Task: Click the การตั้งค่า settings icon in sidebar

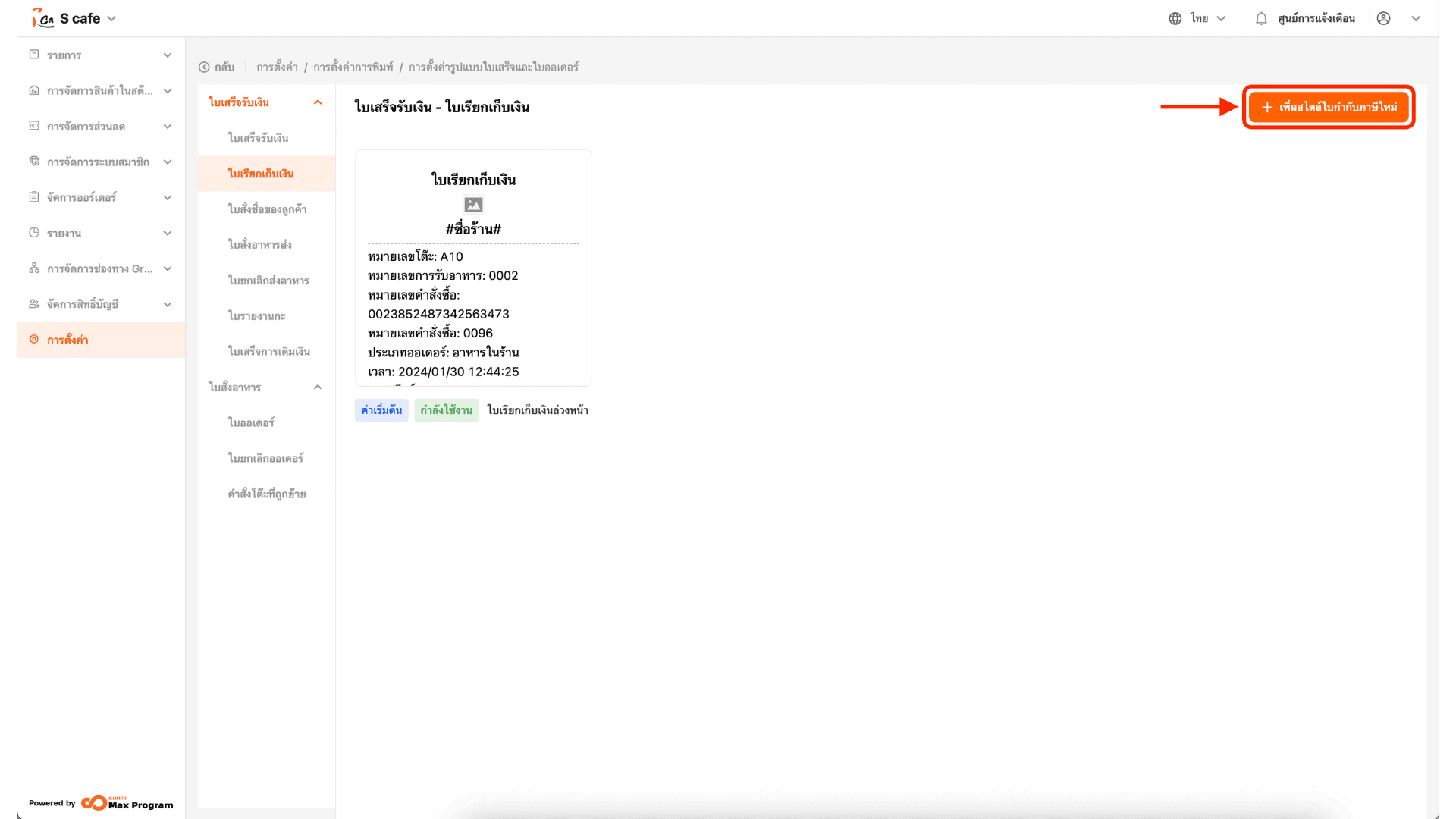Action: [34, 340]
